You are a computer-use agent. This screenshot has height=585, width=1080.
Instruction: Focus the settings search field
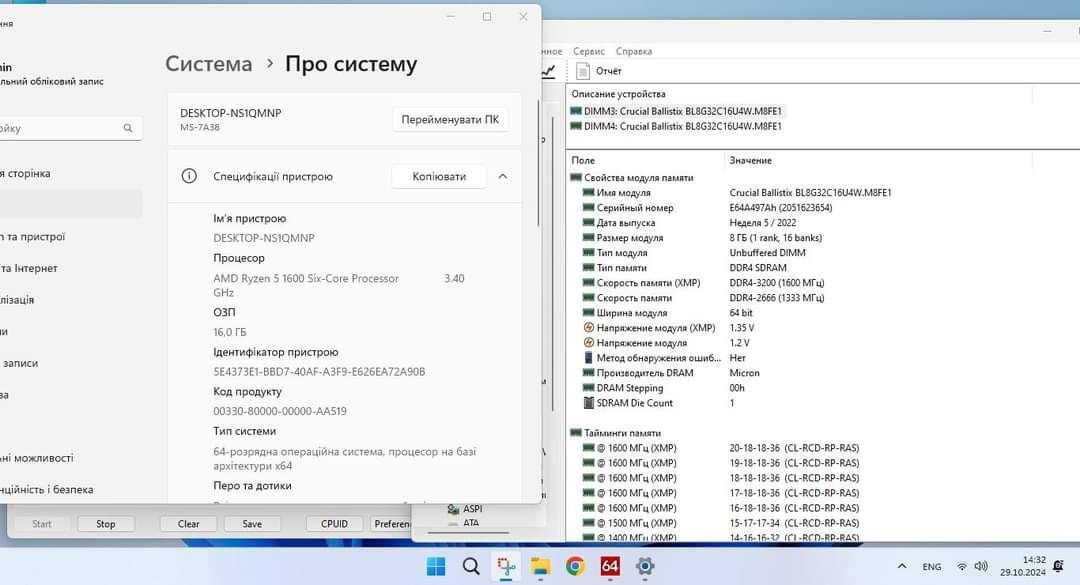pos(69,128)
